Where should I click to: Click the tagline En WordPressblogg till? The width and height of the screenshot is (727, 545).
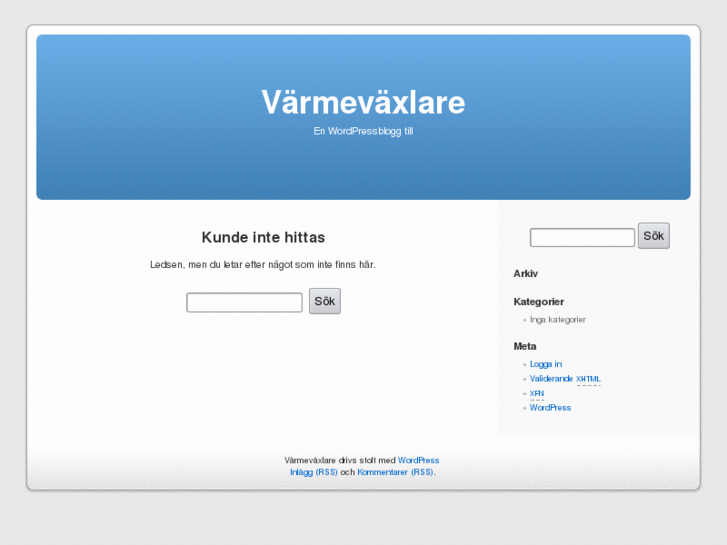click(363, 131)
